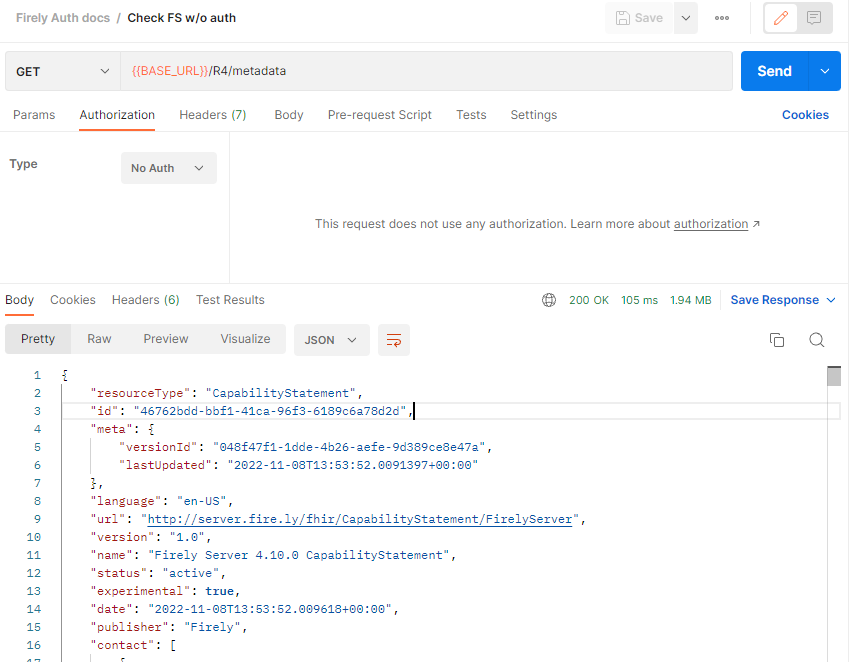
Task: Open the three-dot more actions menu
Action: 721,18
